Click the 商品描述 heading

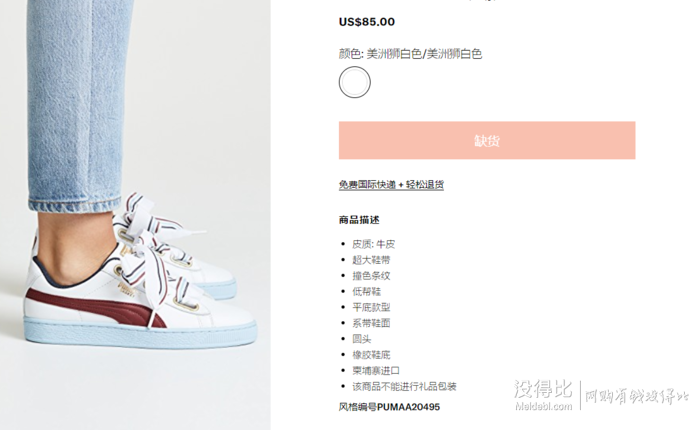coord(359,220)
